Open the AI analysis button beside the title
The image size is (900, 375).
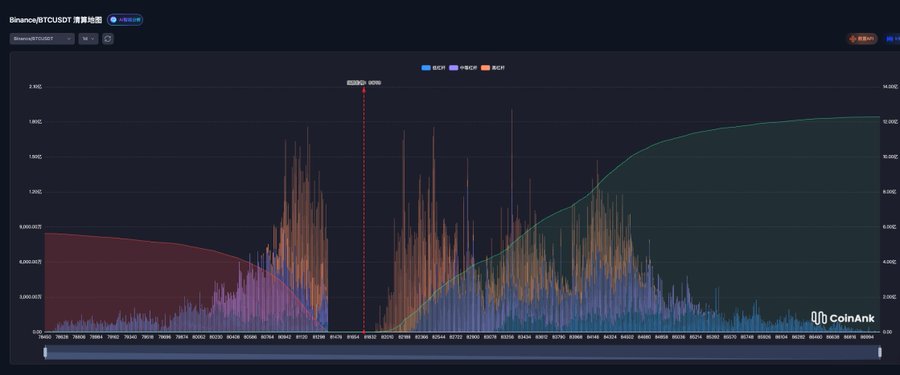[125, 20]
